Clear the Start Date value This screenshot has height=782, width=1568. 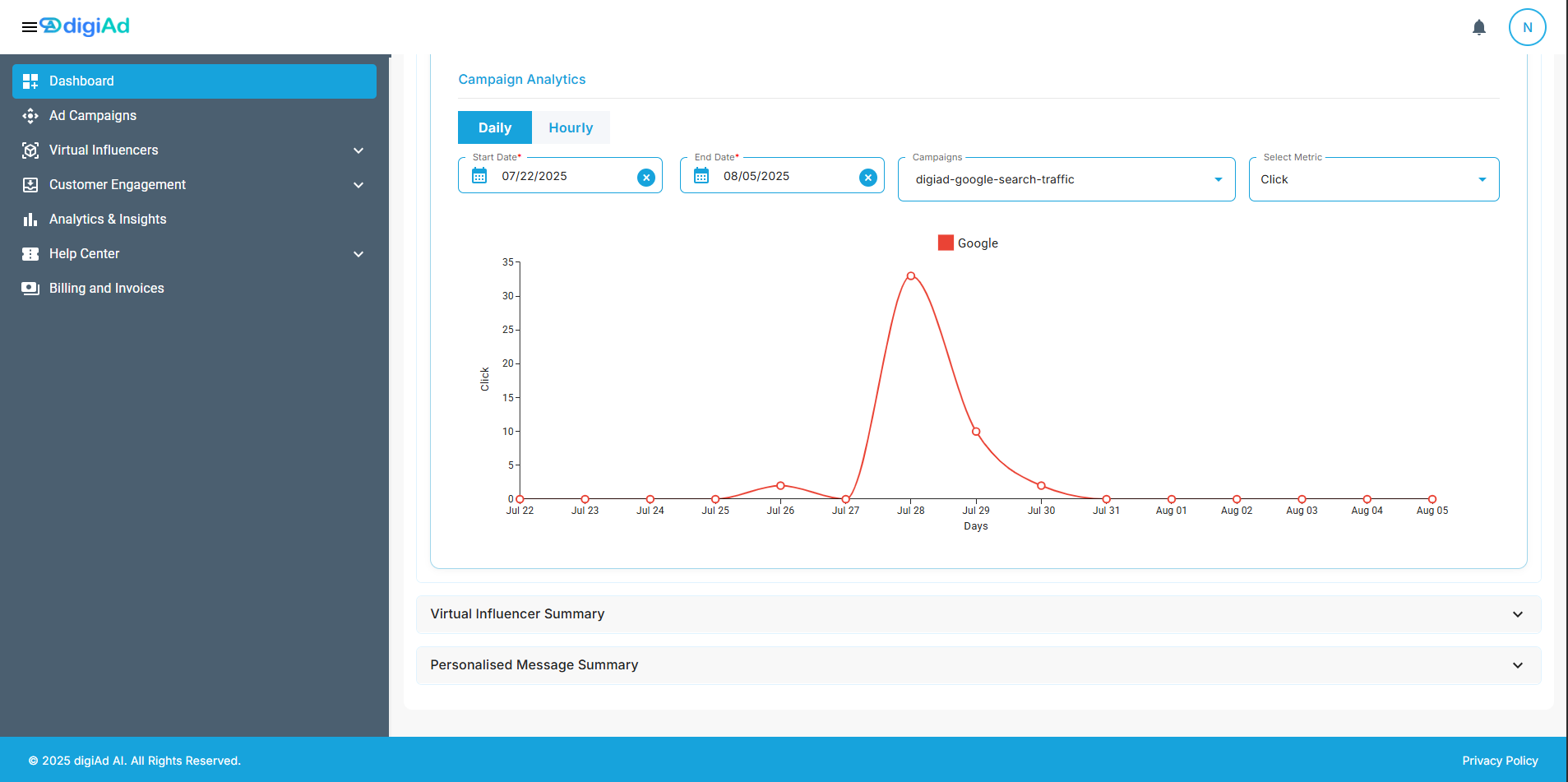pos(646,178)
